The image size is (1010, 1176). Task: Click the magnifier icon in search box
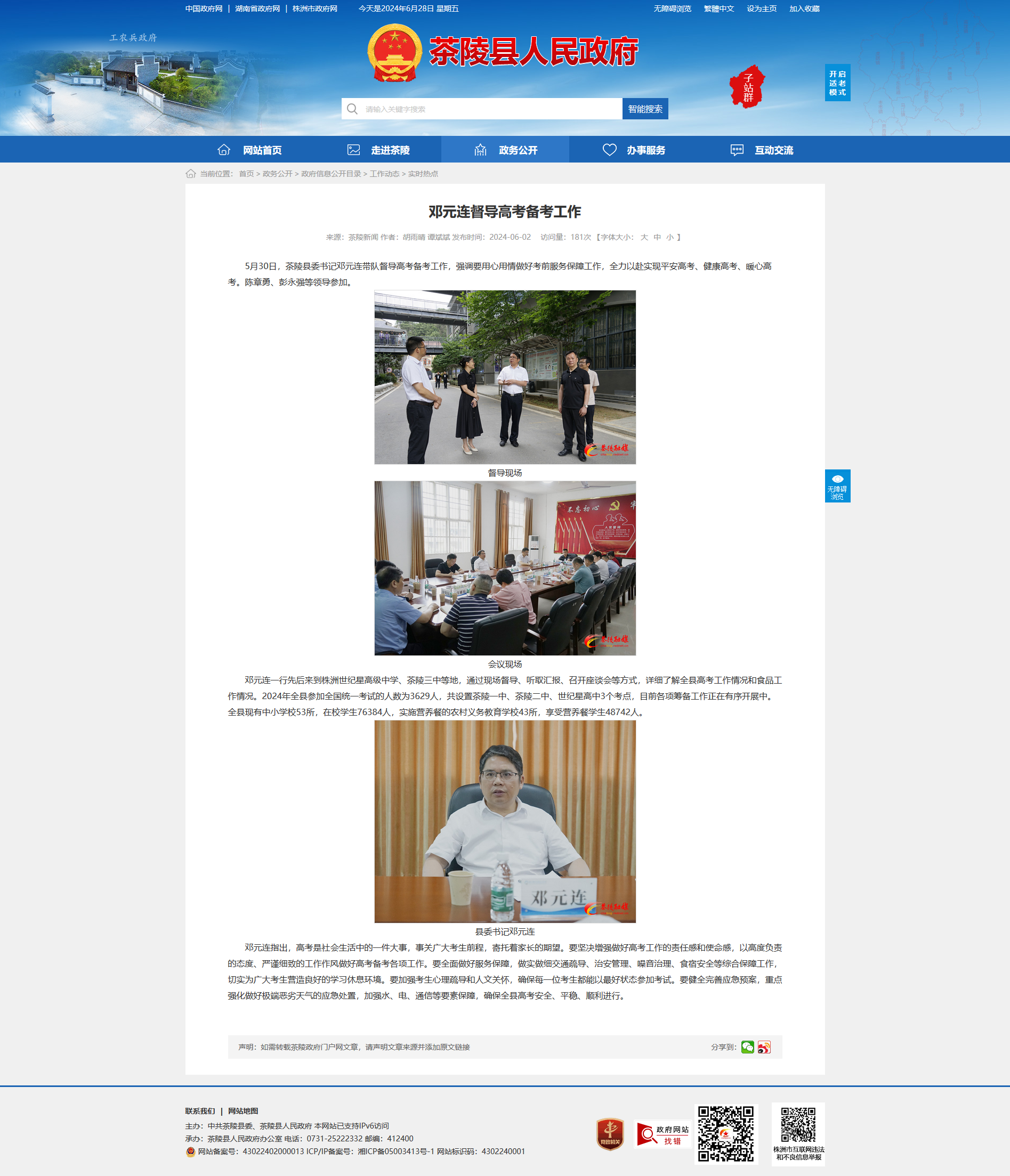tap(352, 109)
